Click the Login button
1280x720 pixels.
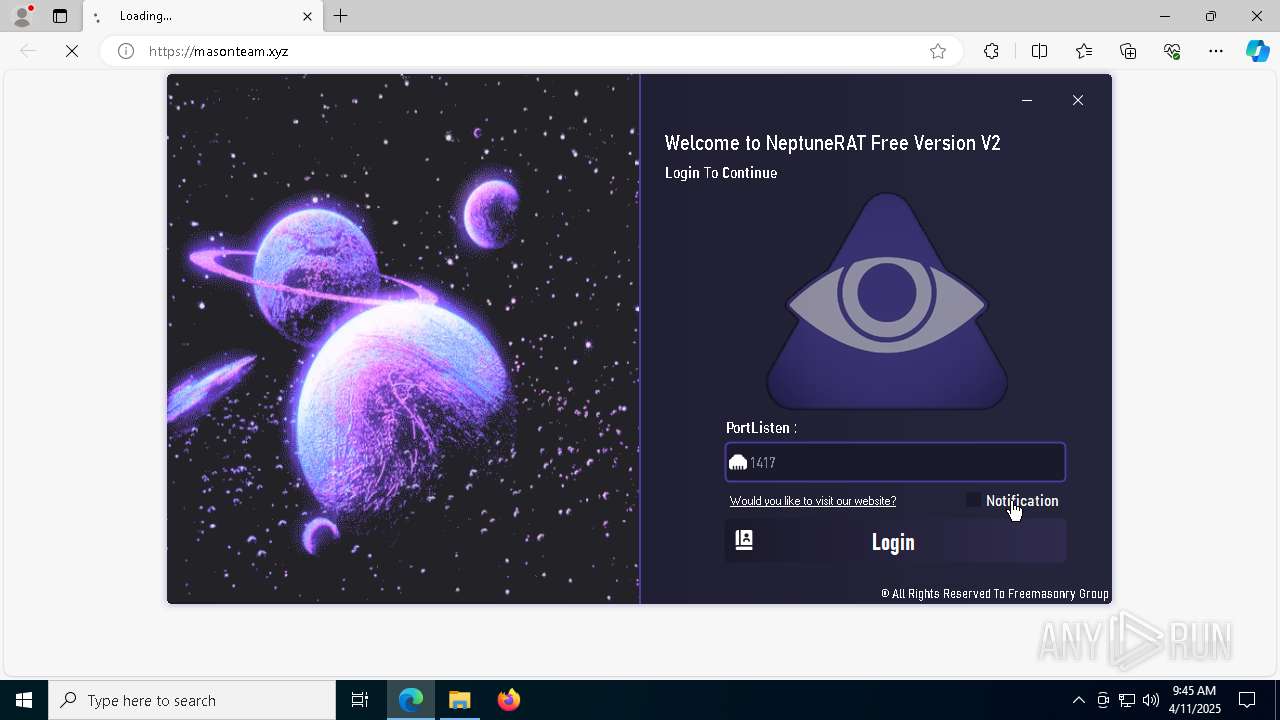(895, 541)
